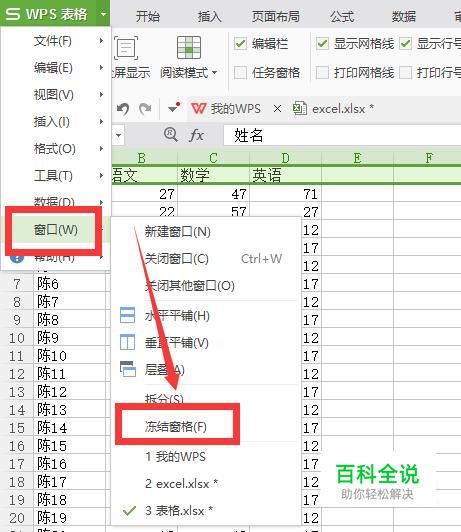Expand the name box dropdown arrow
461x532 pixels.
point(118,135)
